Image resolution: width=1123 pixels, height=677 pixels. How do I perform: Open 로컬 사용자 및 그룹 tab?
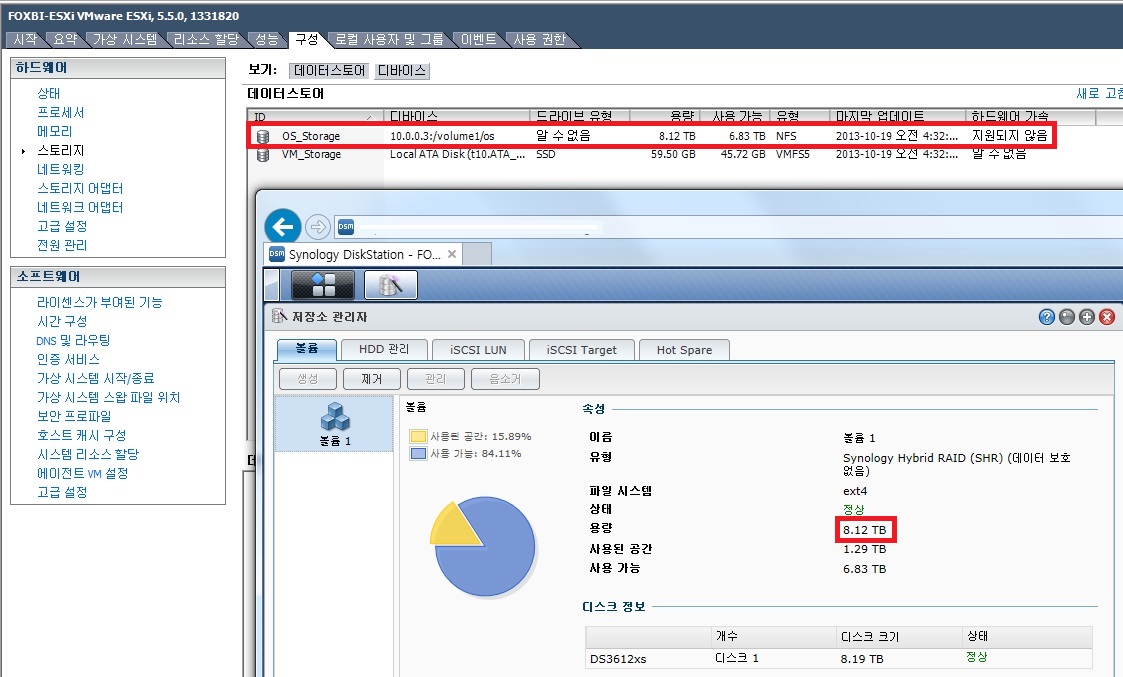pos(390,40)
